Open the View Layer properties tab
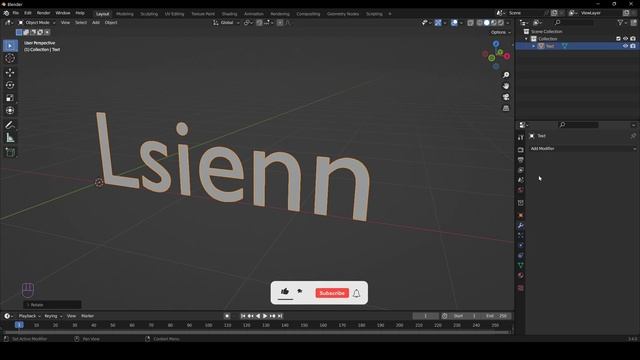 pyautogui.click(x=520, y=170)
